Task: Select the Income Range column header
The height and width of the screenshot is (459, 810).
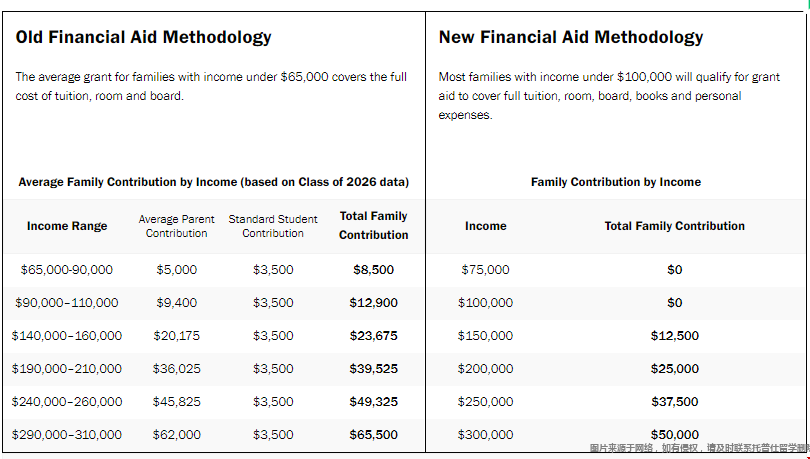Action: [x=67, y=226]
